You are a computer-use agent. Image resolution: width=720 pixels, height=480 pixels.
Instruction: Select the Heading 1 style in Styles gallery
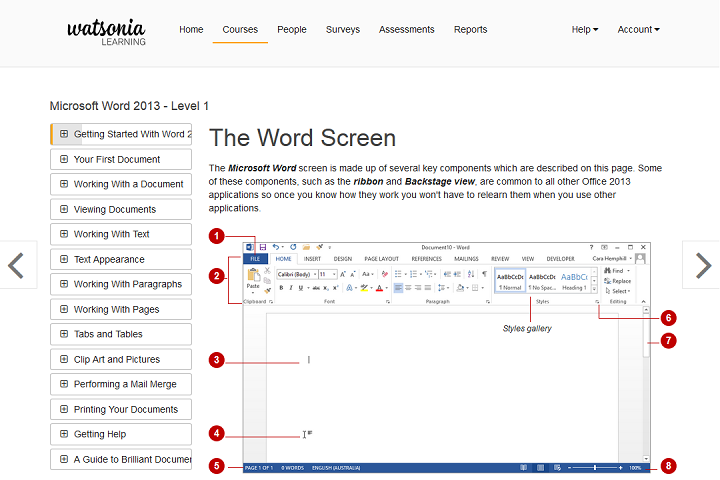pyautogui.click(x=574, y=281)
